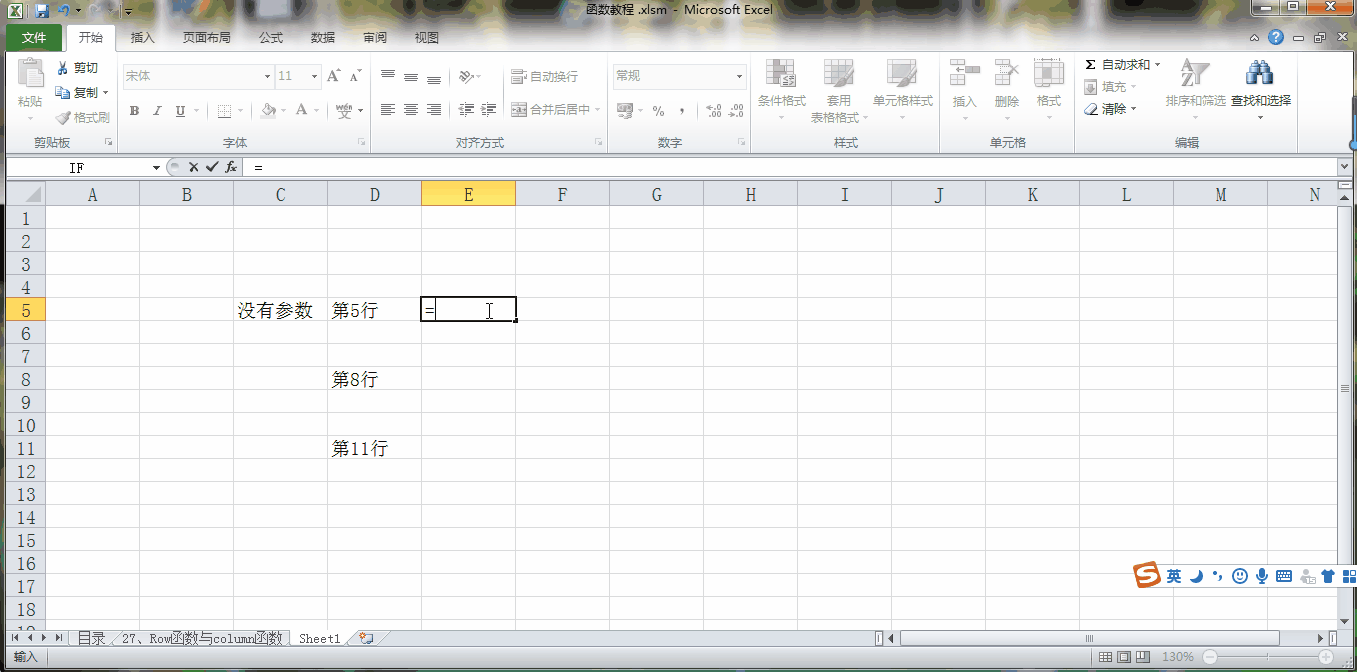Open the 公式 ribbon tab

tap(271, 37)
